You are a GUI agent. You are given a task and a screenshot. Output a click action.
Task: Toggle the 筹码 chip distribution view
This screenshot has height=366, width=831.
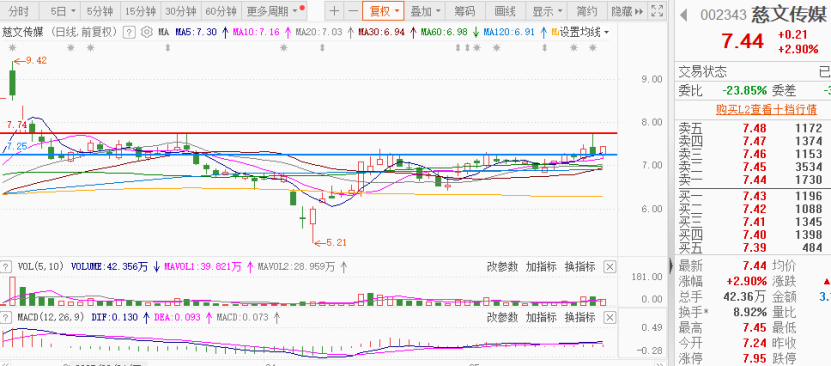tap(464, 11)
